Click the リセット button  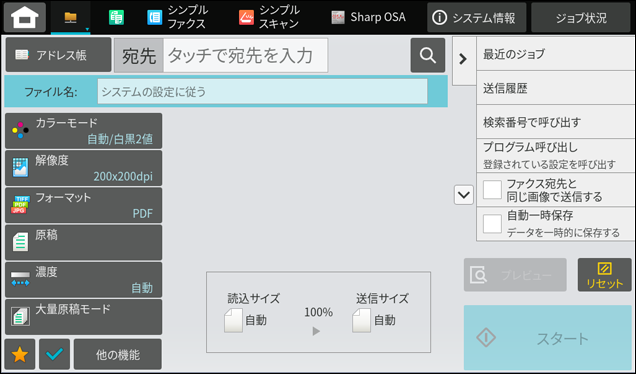[x=604, y=275]
